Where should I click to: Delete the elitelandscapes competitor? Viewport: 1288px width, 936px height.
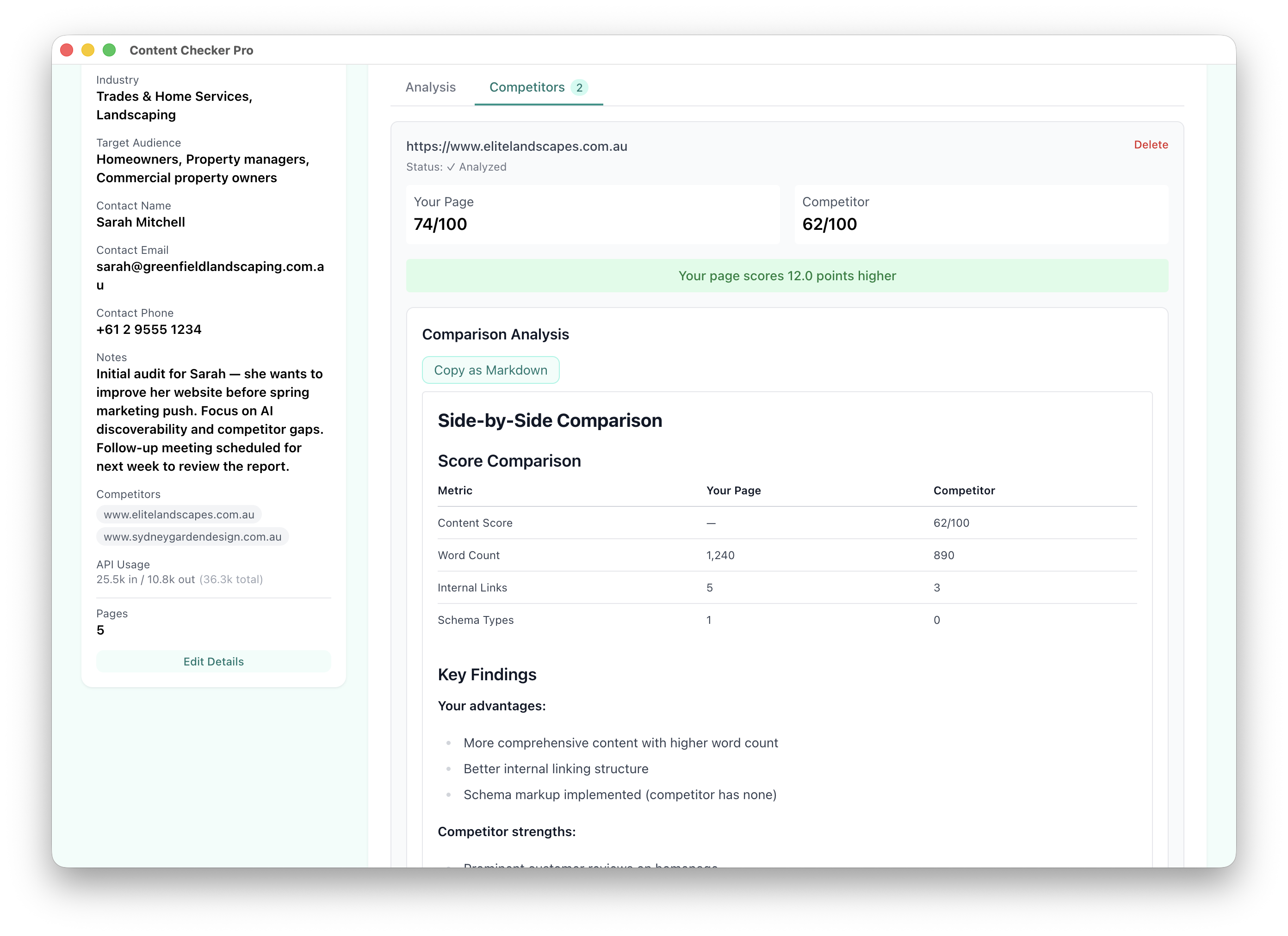(1151, 145)
